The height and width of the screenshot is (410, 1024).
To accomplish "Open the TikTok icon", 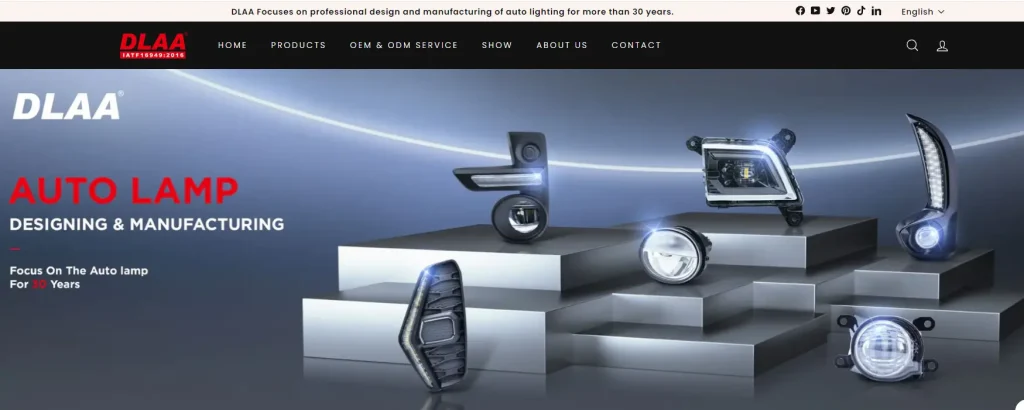I will pyautogui.click(x=861, y=10).
